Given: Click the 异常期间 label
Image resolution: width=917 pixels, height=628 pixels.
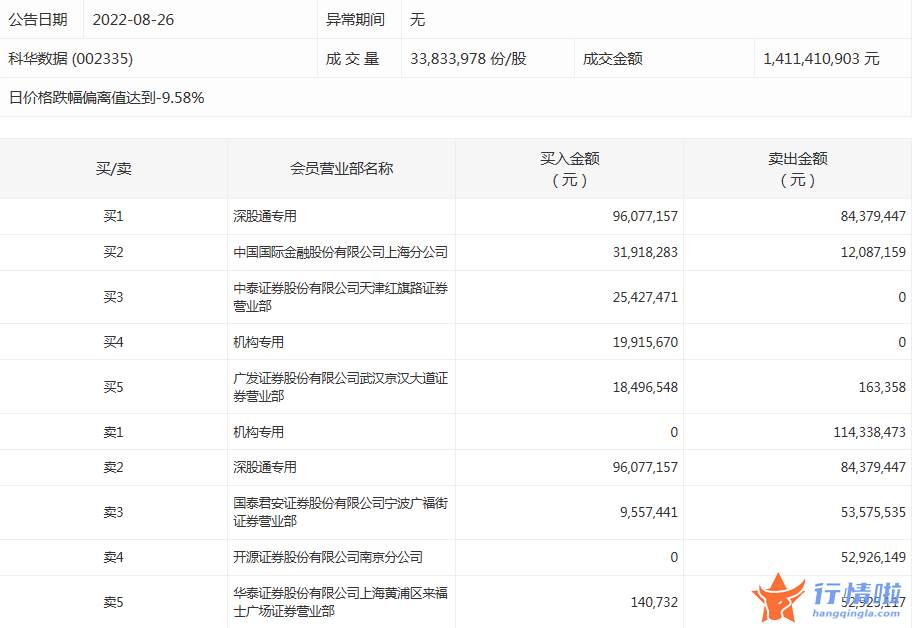Looking at the screenshot, I should pyautogui.click(x=355, y=20).
